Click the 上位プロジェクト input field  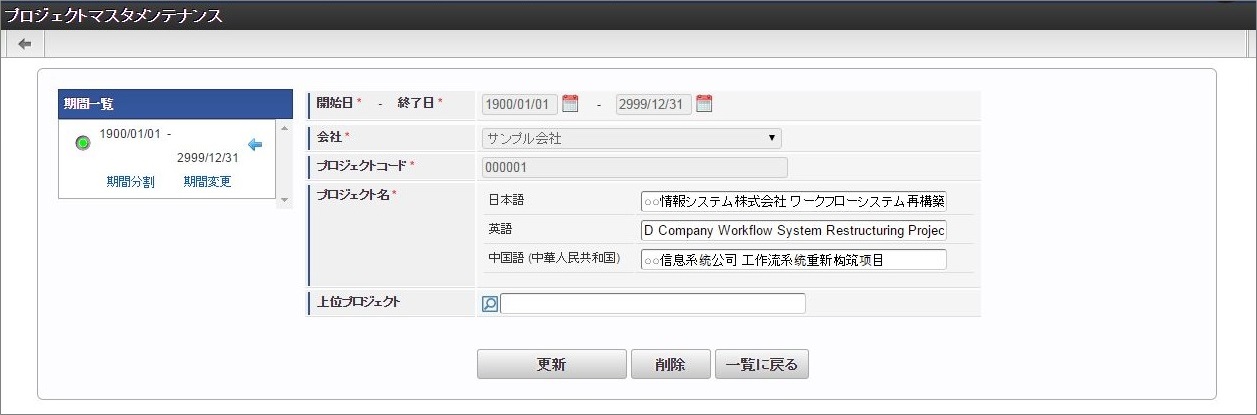[x=653, y=304]
